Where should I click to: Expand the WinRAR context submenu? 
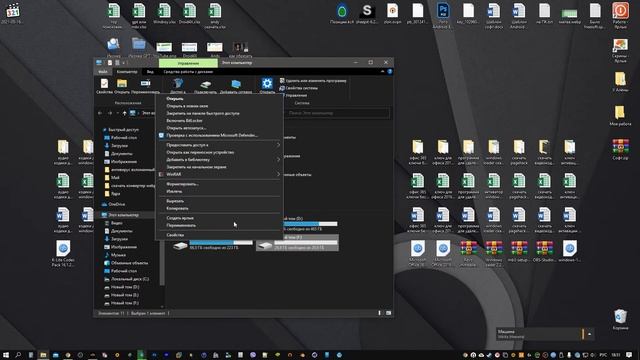[x=219, y=174]
